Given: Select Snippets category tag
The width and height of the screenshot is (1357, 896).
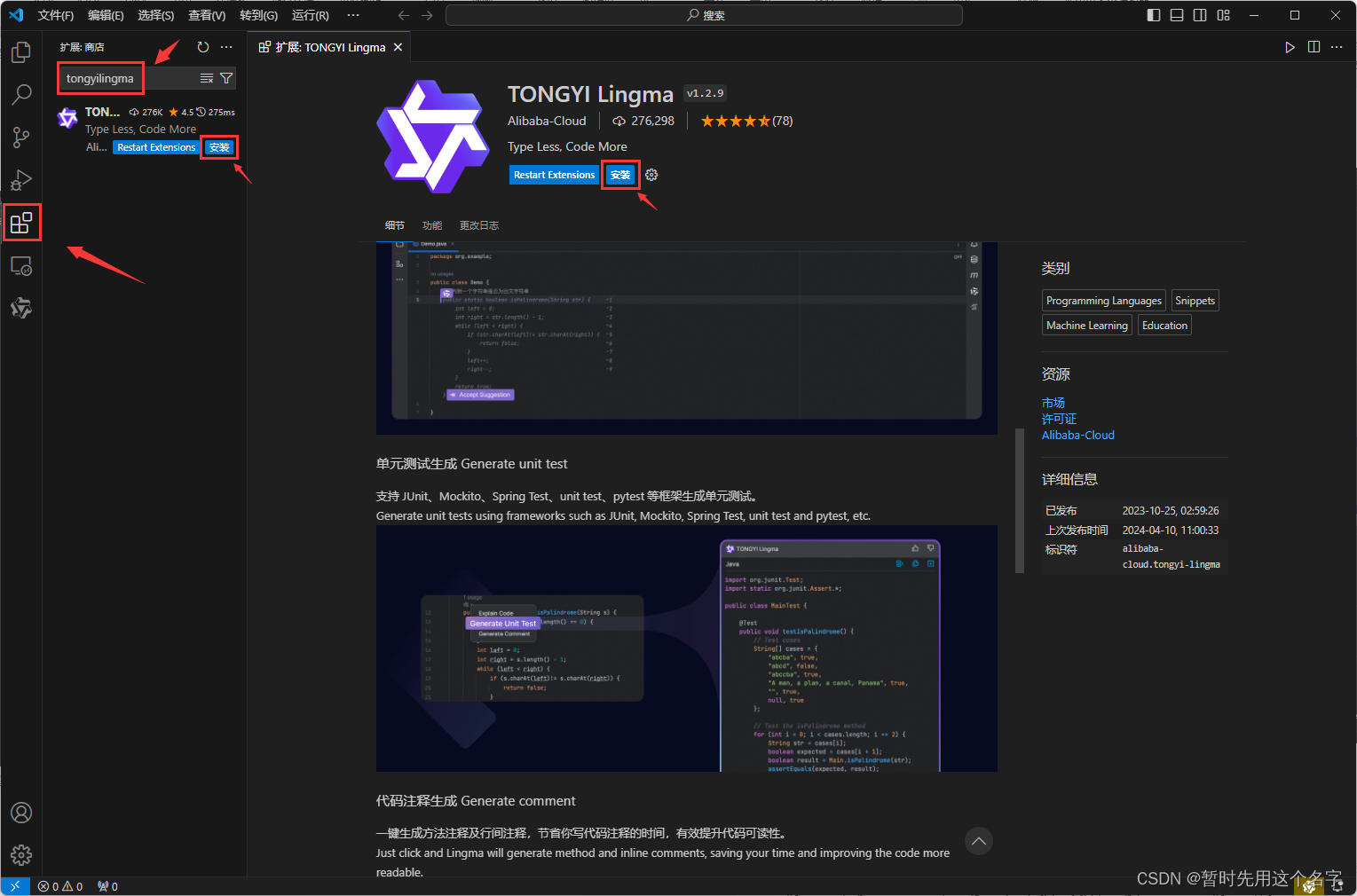Looking at the screenshot, I should tap(1195, 301).
